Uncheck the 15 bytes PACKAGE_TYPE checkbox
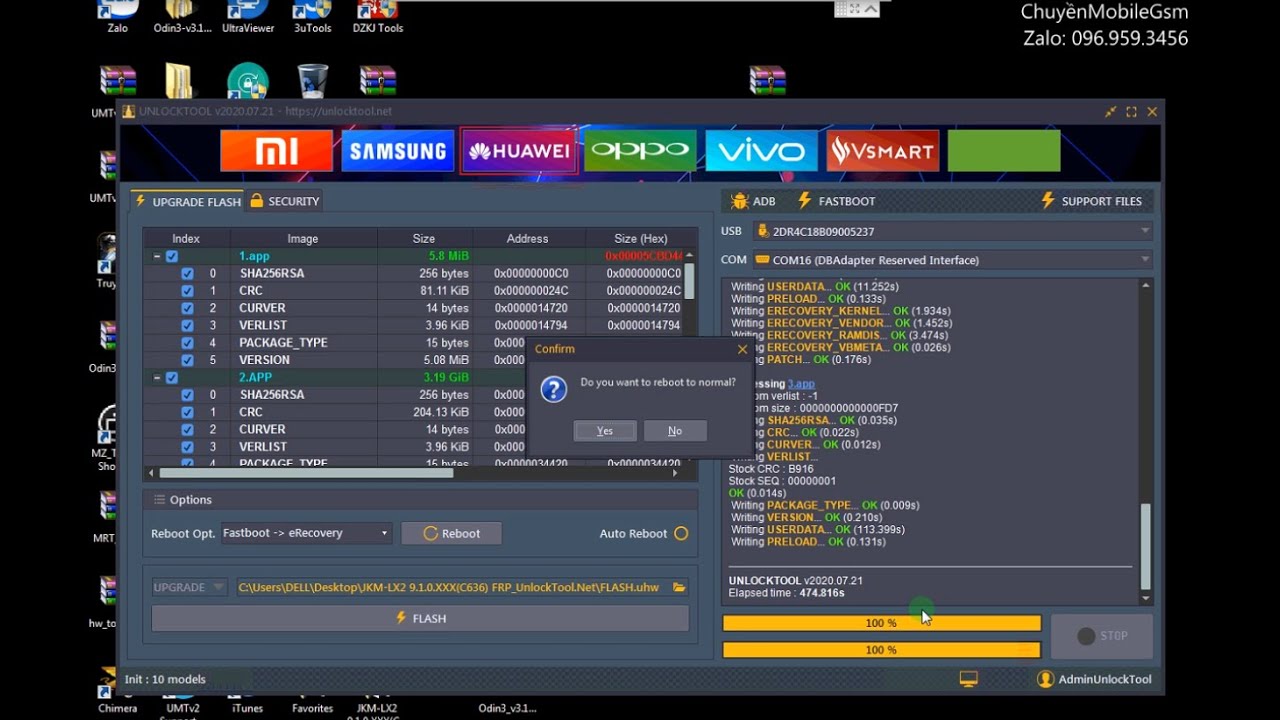 click(187, 342)
